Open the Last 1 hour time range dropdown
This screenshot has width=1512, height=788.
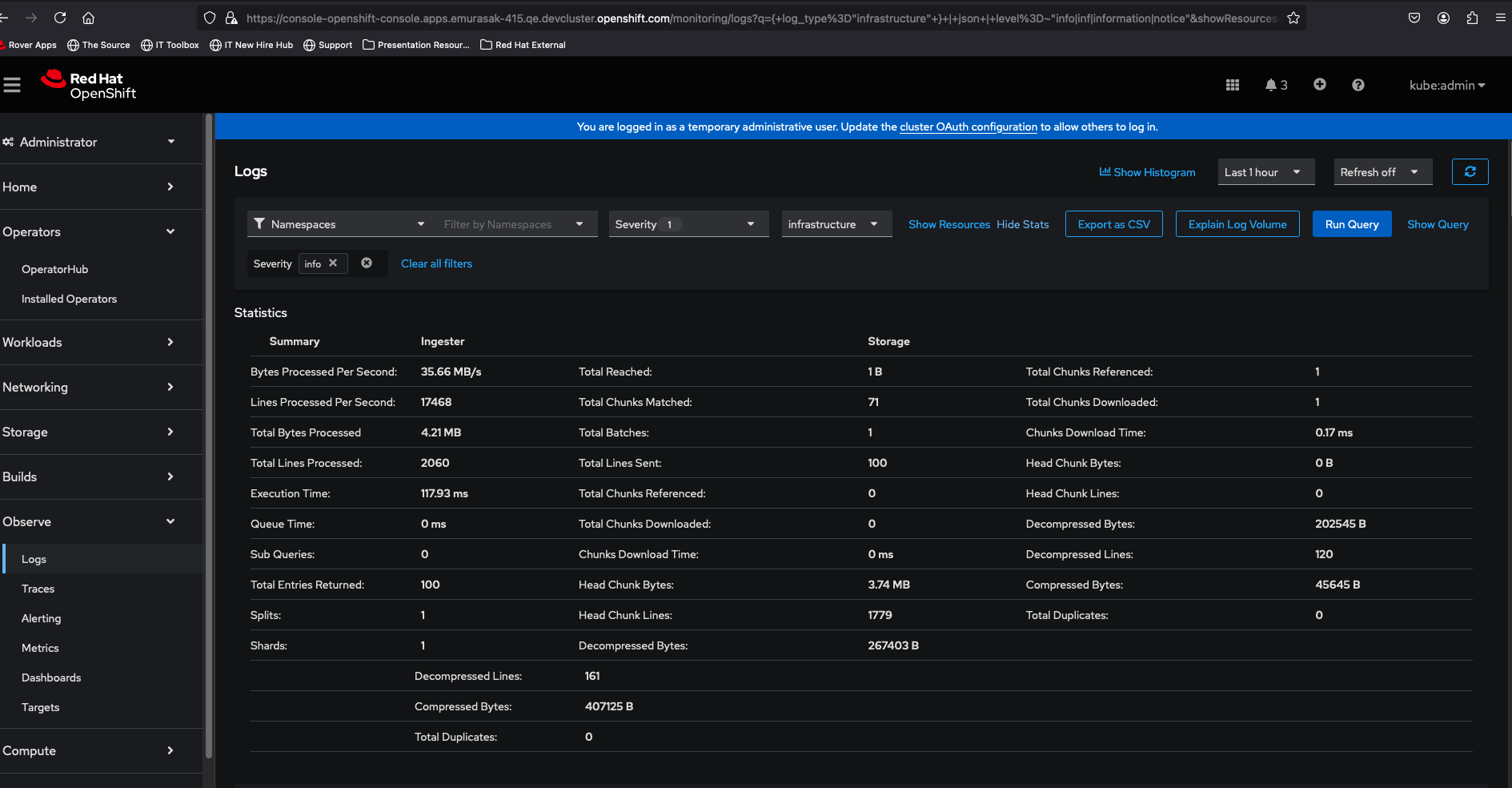point(1265,172)
